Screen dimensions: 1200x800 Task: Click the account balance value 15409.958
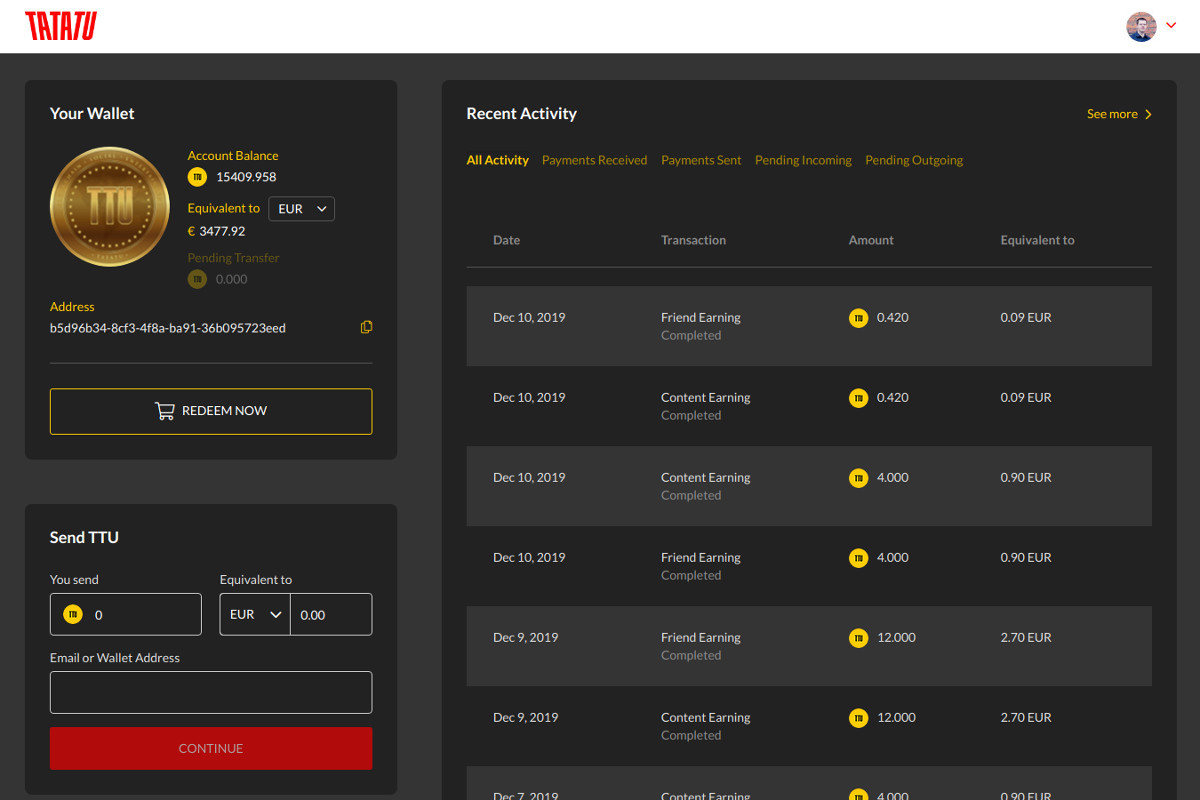pyautogui.click(x=246, y=177)
